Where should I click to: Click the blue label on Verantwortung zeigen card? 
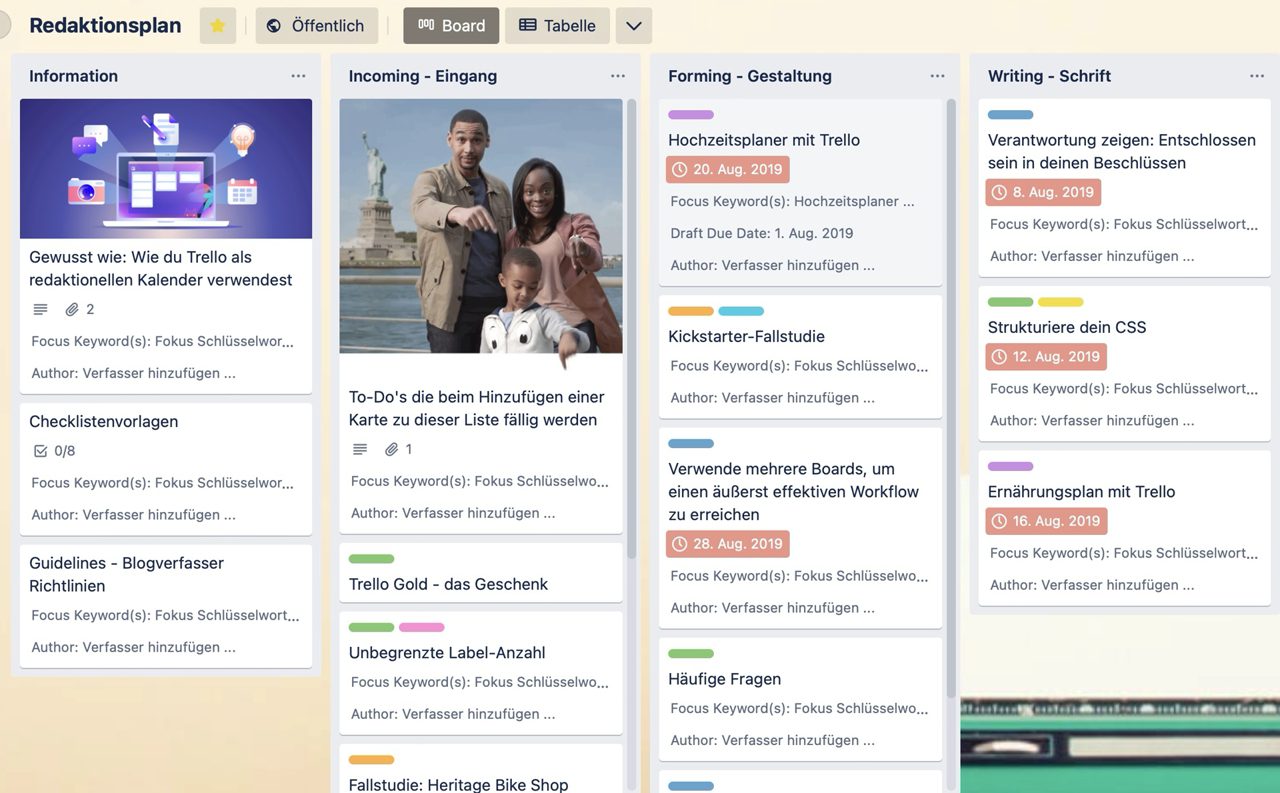click(x=1011, y=115)
